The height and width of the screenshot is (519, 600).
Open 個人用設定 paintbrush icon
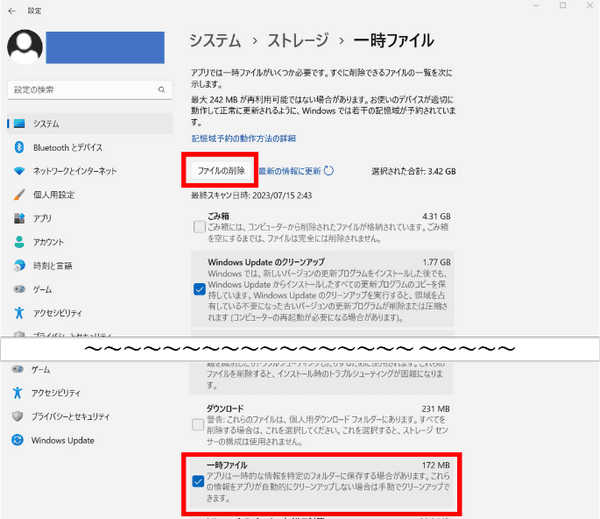click(x=19, y=194)
